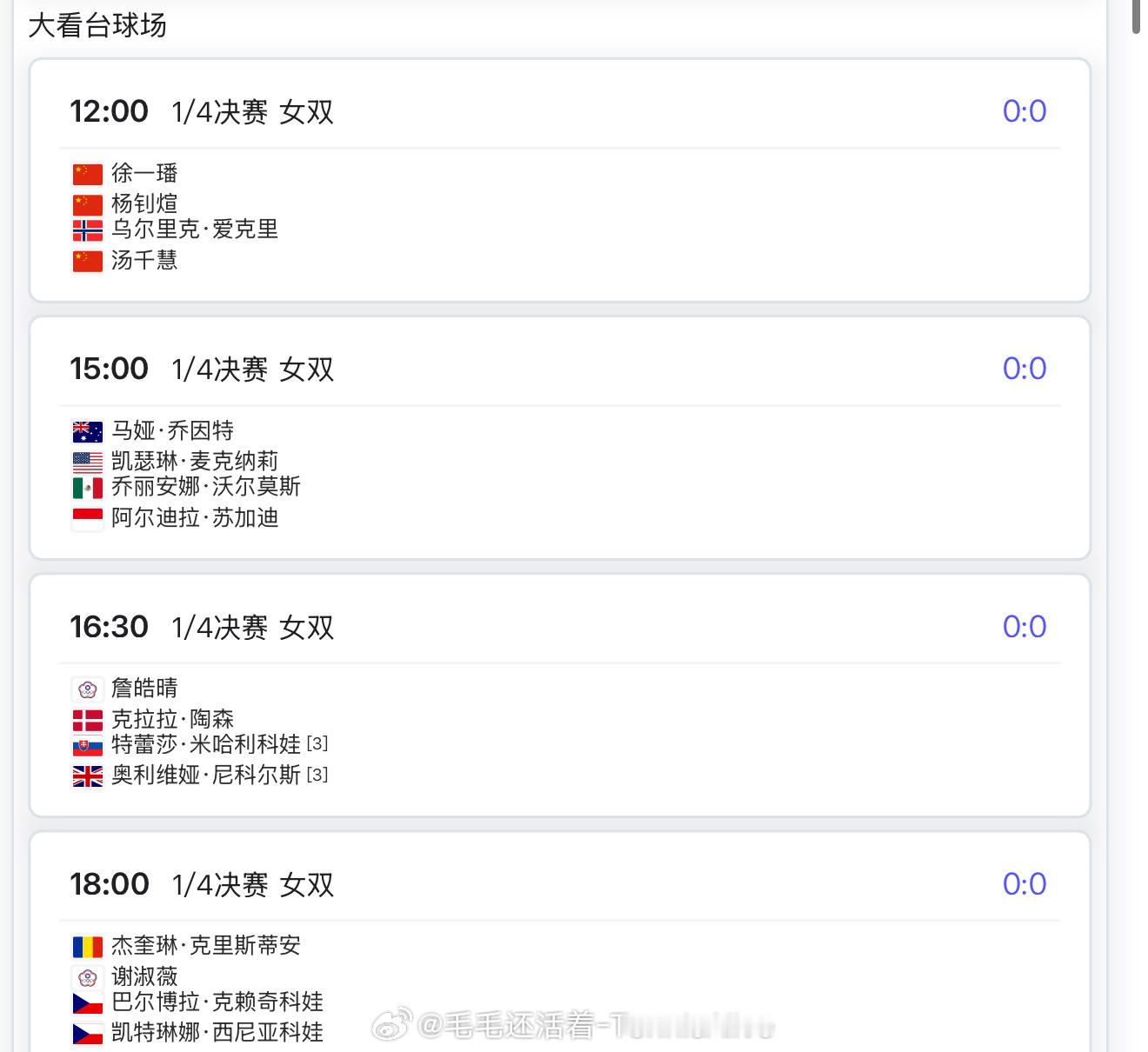Click UK flag beside 奥利维娅·尼科尔斯
The width and height of the screenshot is (1148, 1052).
click(x=88, y=776)
